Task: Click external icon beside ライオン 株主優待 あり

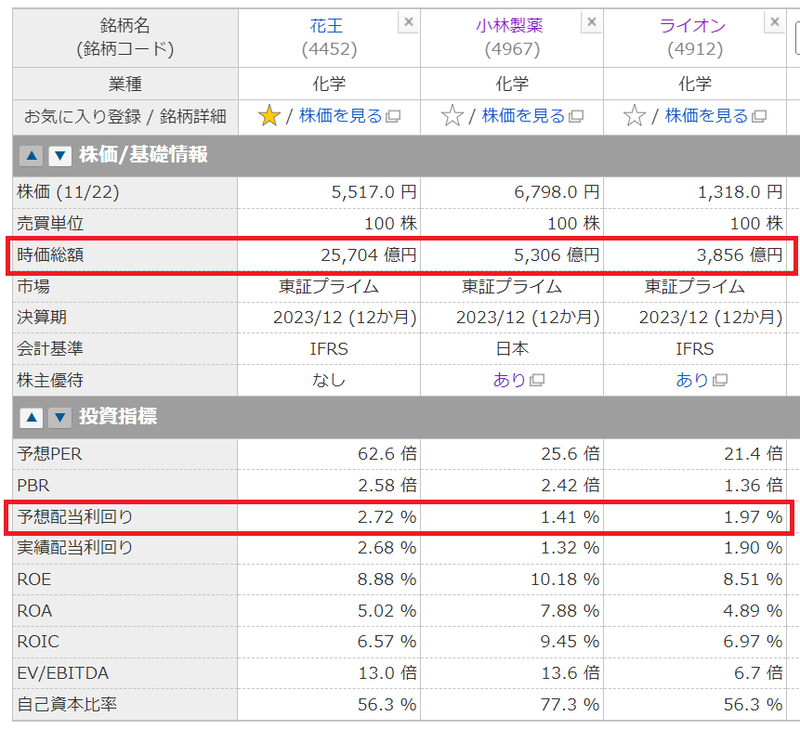Action: click(720, 381)
